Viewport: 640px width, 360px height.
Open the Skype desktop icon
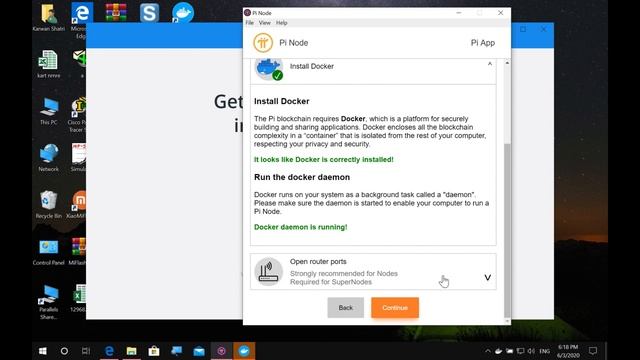pos(149,12)
